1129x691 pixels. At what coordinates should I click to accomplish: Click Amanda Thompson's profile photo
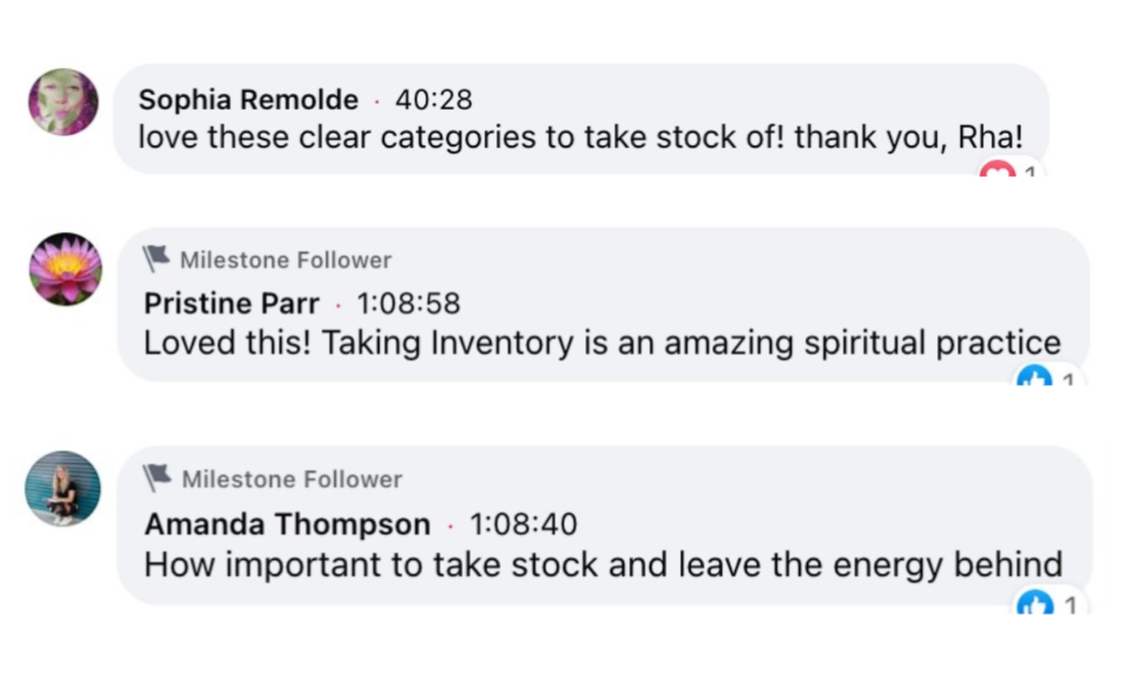coord(63,488)
